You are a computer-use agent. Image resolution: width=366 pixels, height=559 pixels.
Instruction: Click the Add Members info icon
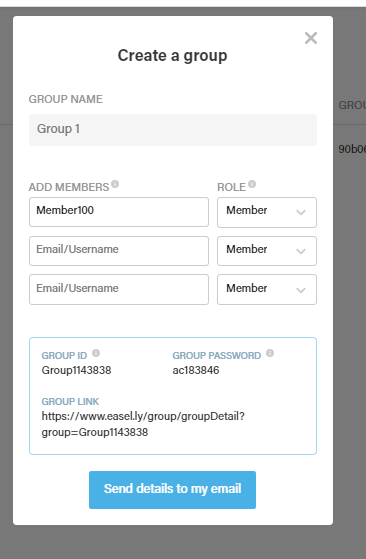tap(115, 184)
